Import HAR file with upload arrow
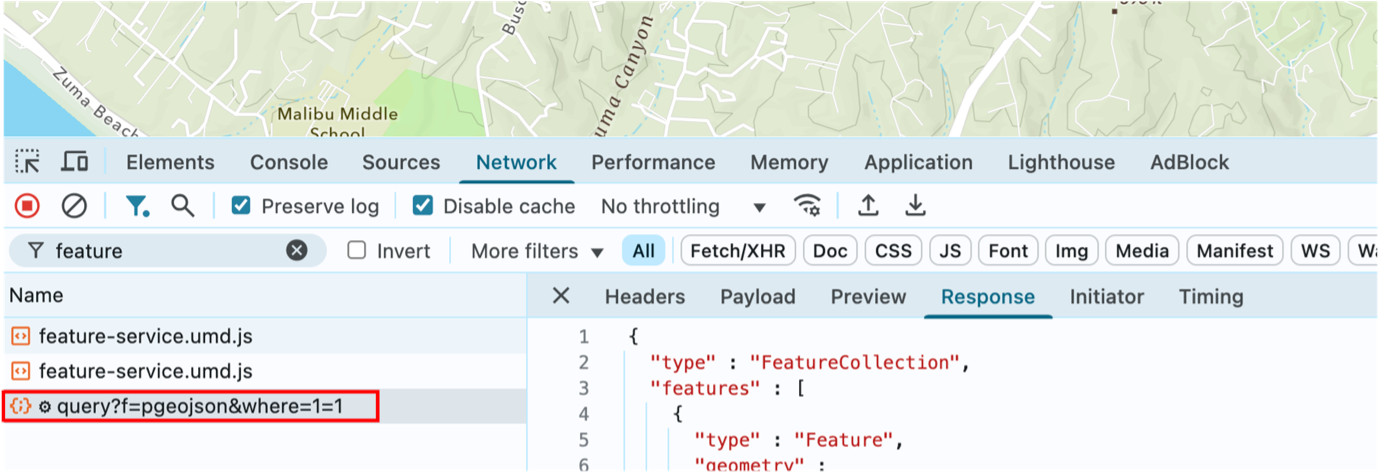Screen dimensions: 1384x476 pyautogui.click(x=868, y=206)
